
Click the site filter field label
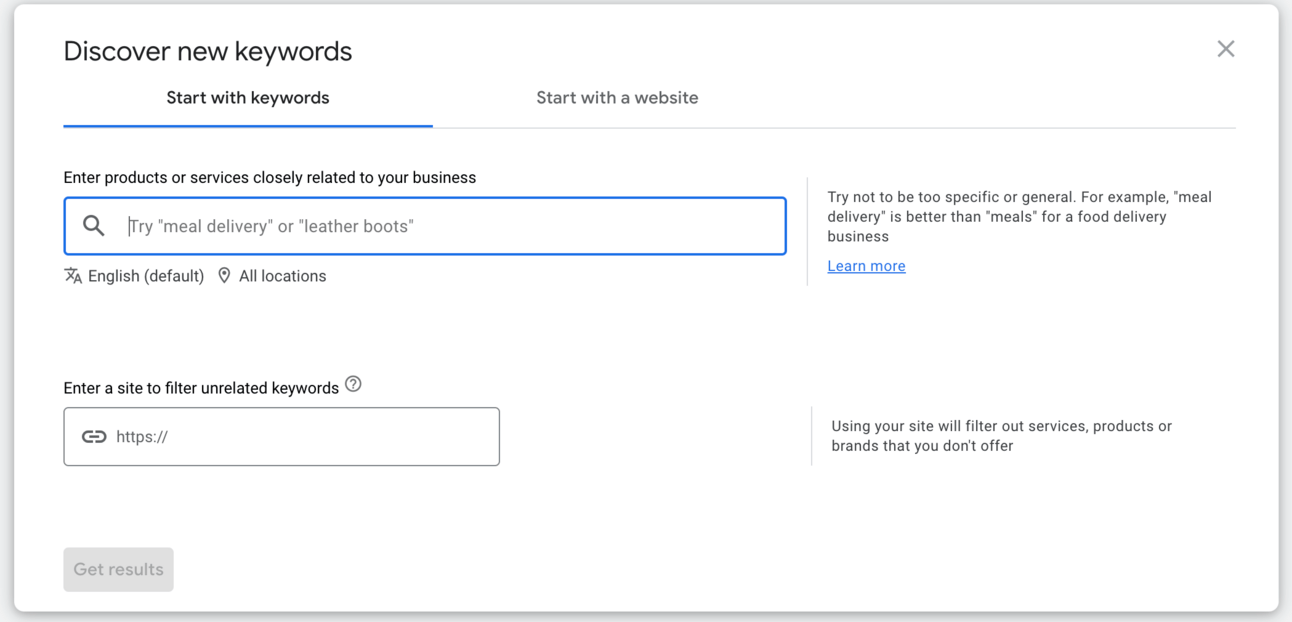(x=201, y=388)
